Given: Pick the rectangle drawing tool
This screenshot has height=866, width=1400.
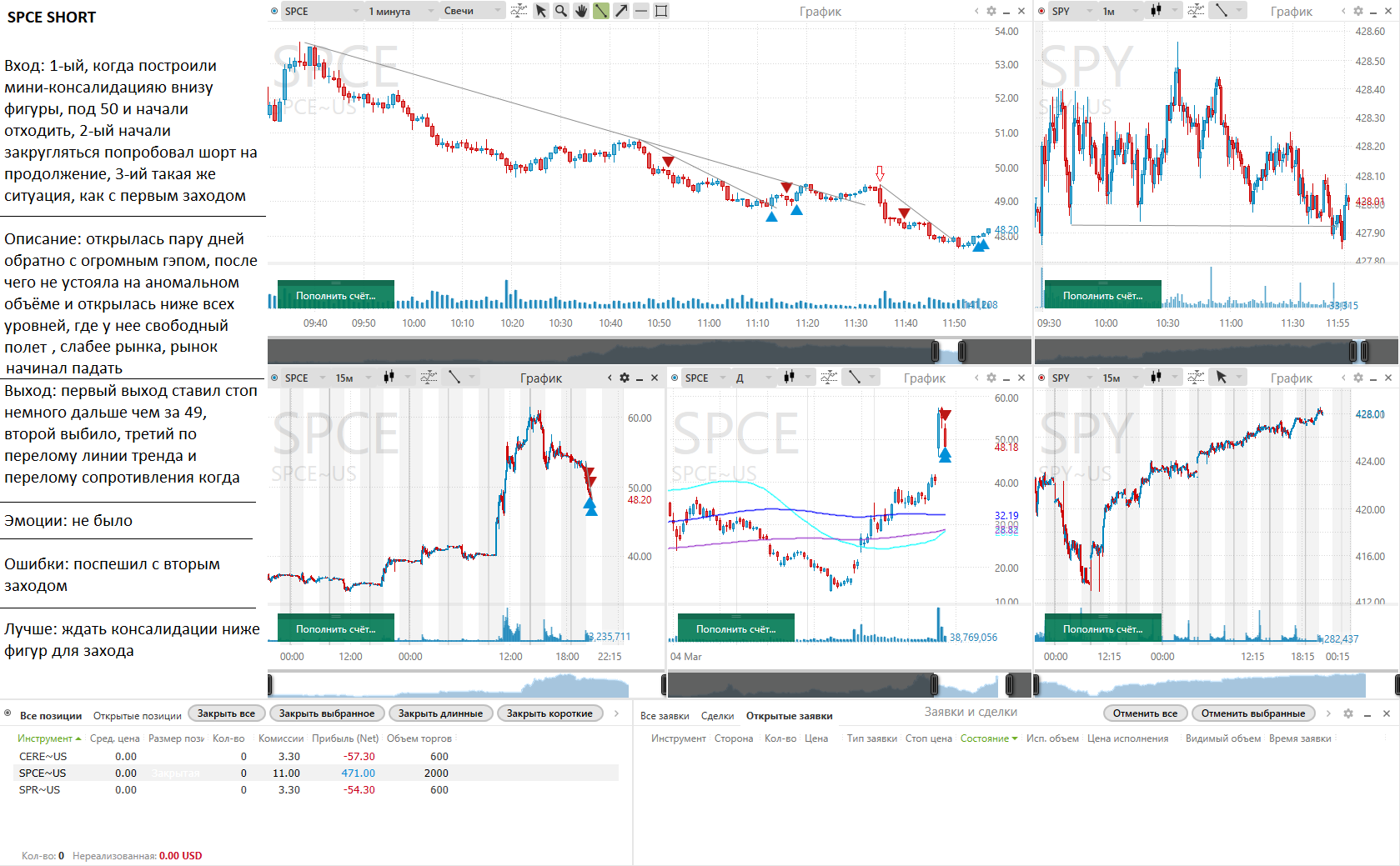Looking at the screenshot, I should (x=661, y=11).
